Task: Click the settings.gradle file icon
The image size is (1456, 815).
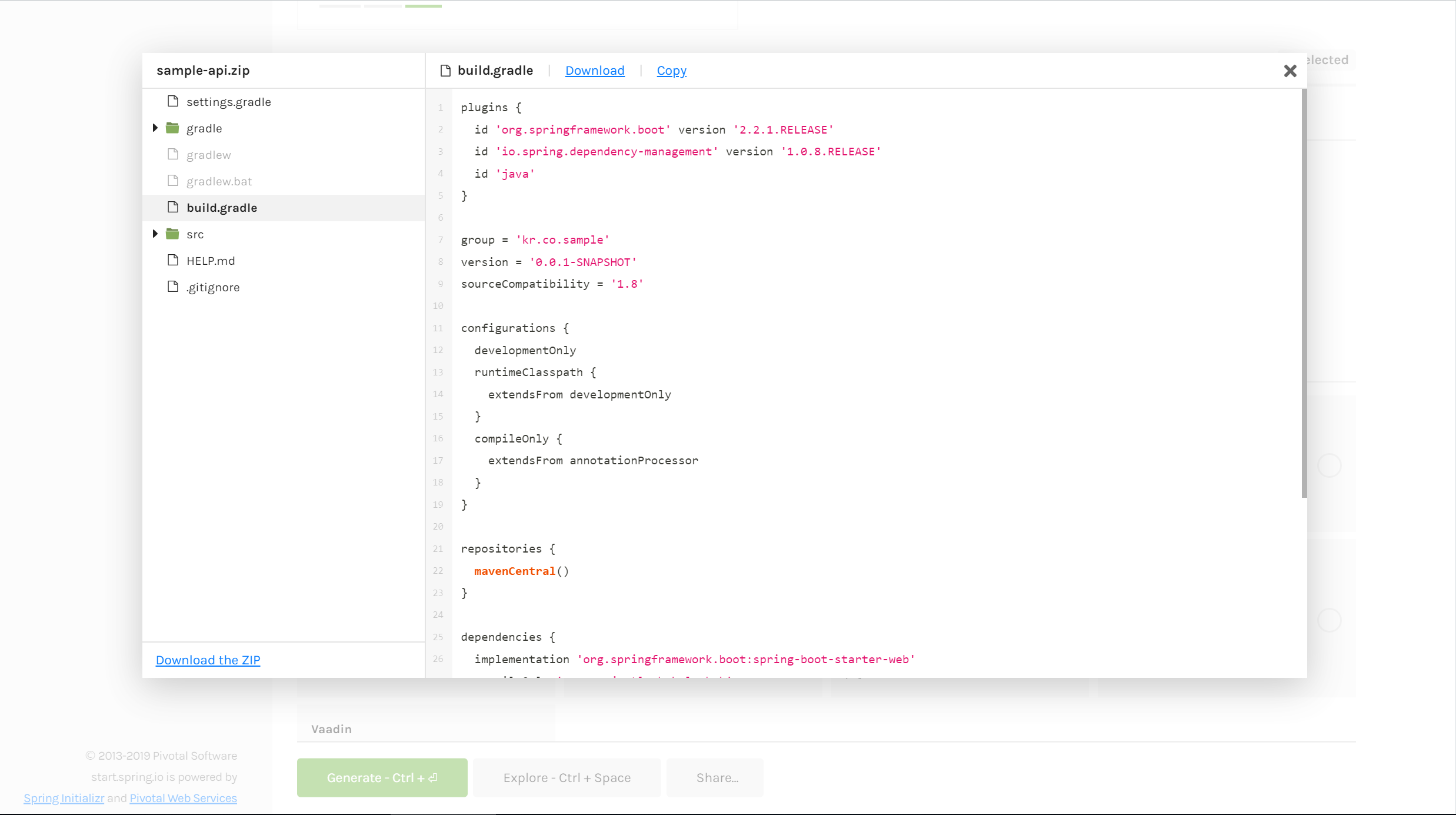Action: (172, 101)
